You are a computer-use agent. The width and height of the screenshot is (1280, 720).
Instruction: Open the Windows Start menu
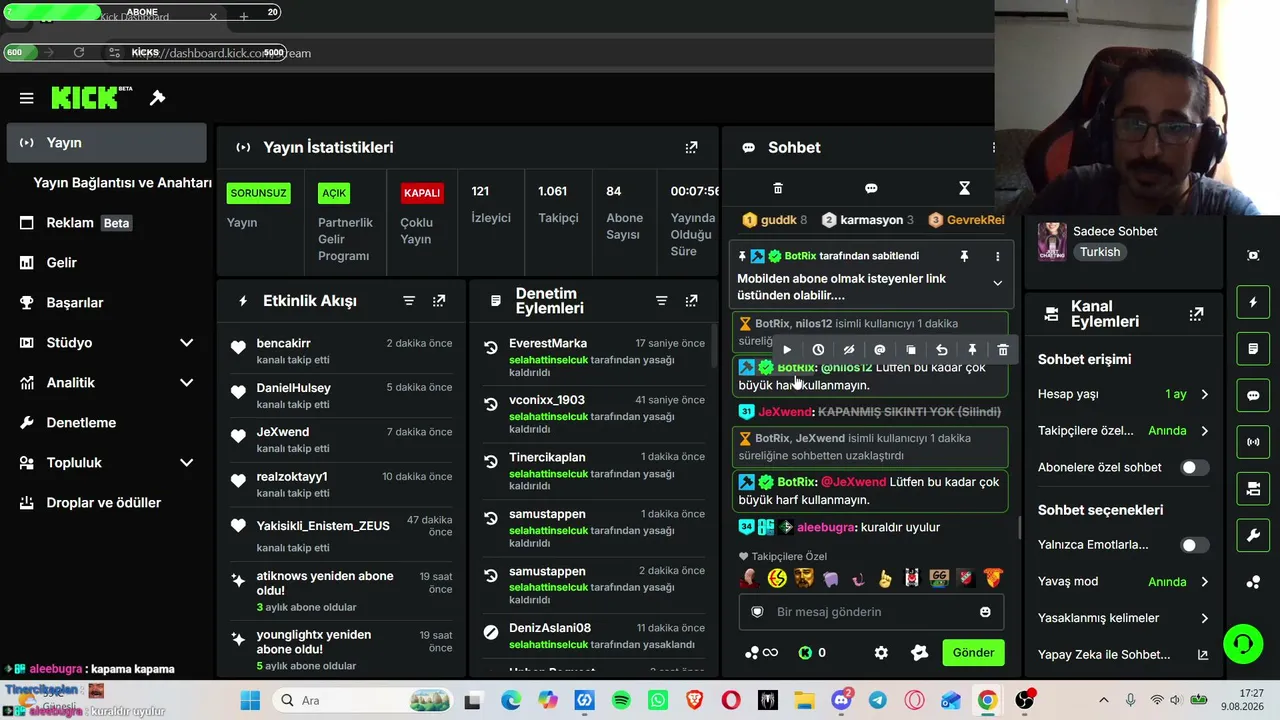tap(250, 700)
